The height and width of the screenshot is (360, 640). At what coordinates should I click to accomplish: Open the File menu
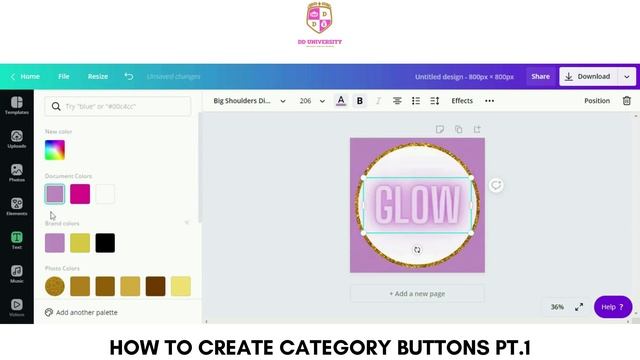(63, 76)
